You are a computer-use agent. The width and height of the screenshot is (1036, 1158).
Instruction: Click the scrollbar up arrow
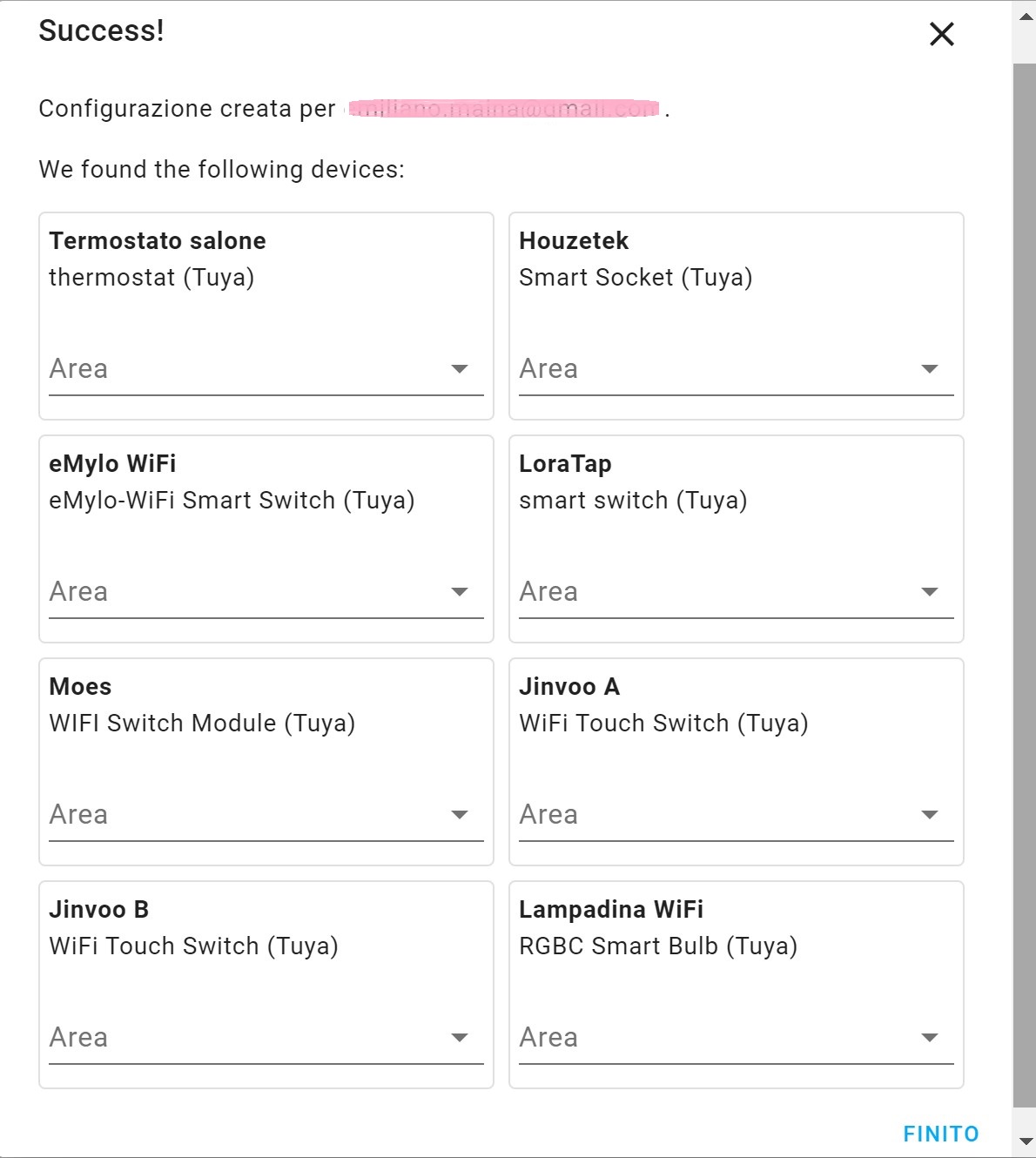click(1026, 17)
